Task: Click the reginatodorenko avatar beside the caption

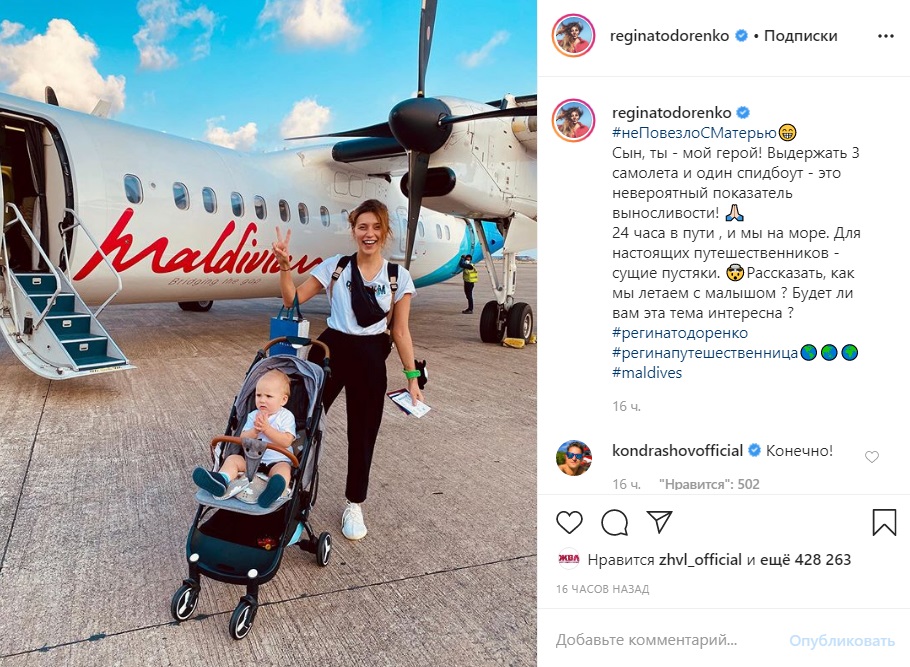Action: point(573,120)
